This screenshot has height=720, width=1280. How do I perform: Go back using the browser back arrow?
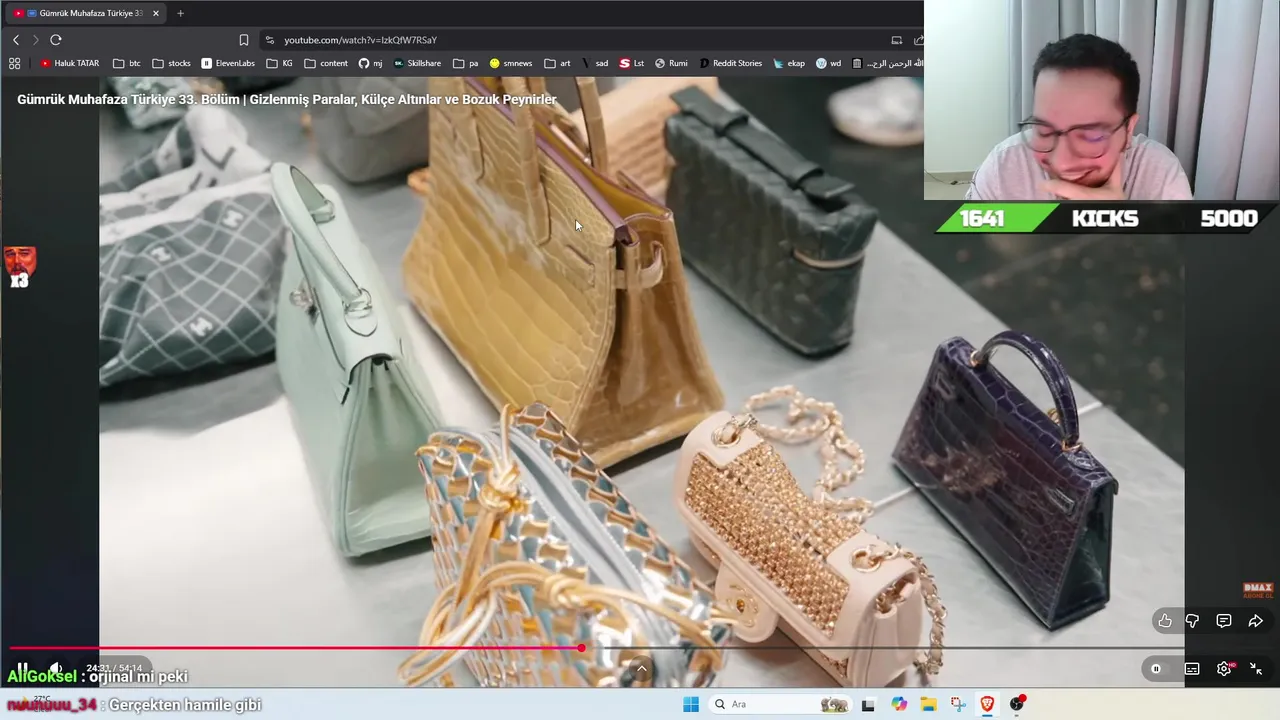16,40
